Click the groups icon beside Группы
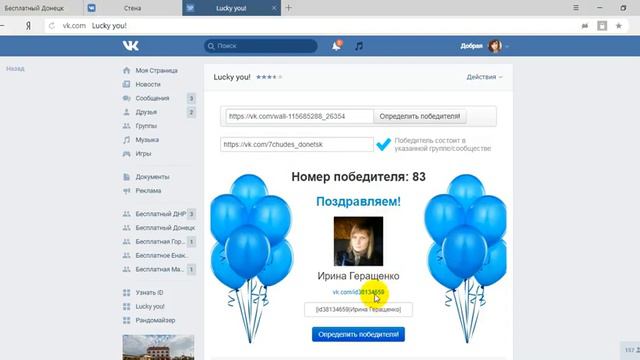This screenshot has width=640, height=360. [127, 126]
